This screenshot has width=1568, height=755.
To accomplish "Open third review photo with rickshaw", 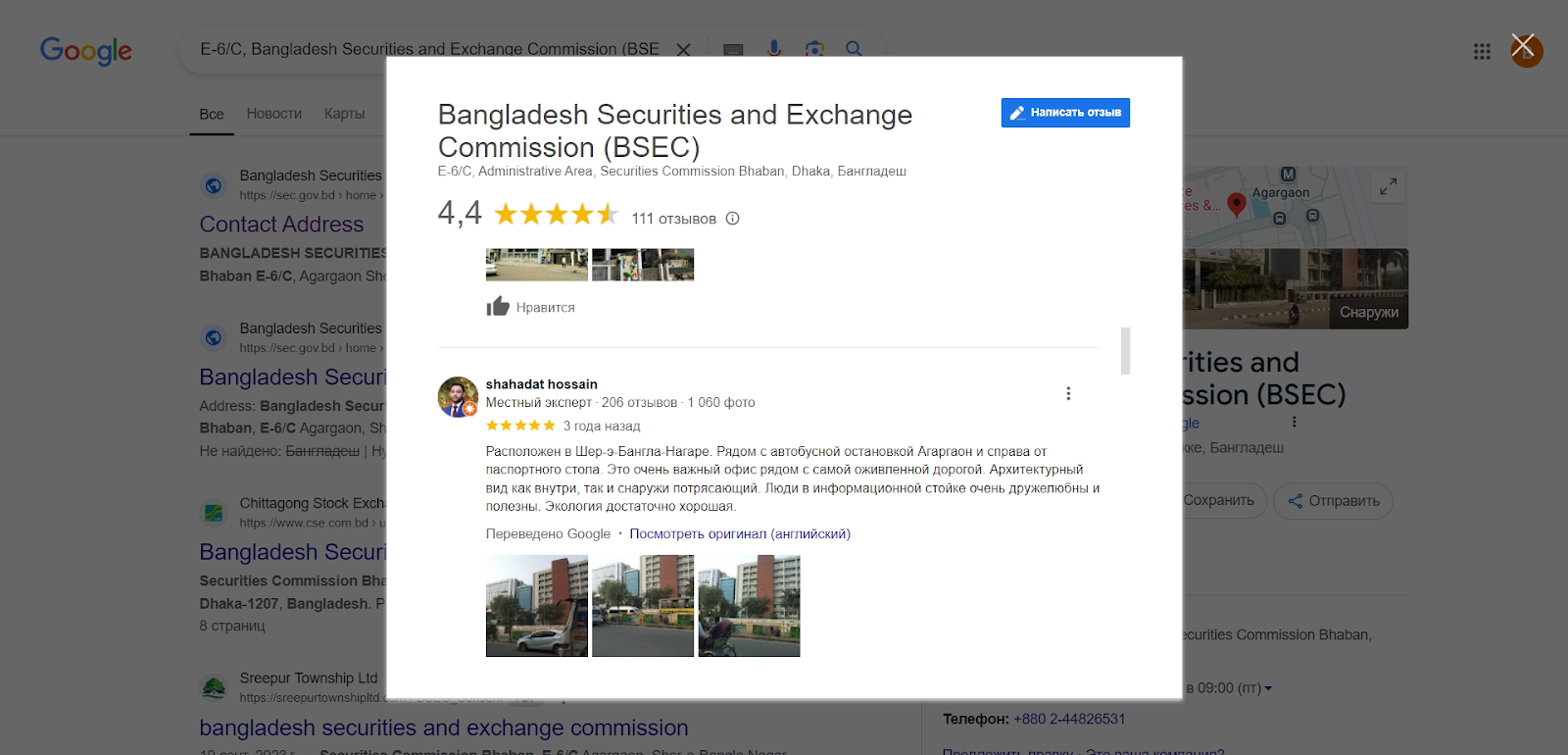I will (x=749, y=606).
